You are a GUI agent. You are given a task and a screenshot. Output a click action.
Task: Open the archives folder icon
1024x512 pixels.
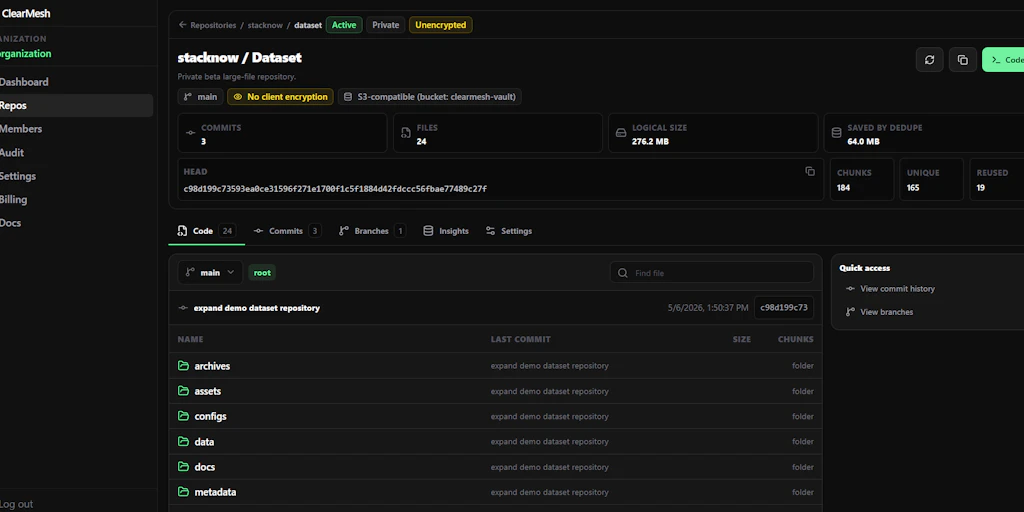[184, 366]
